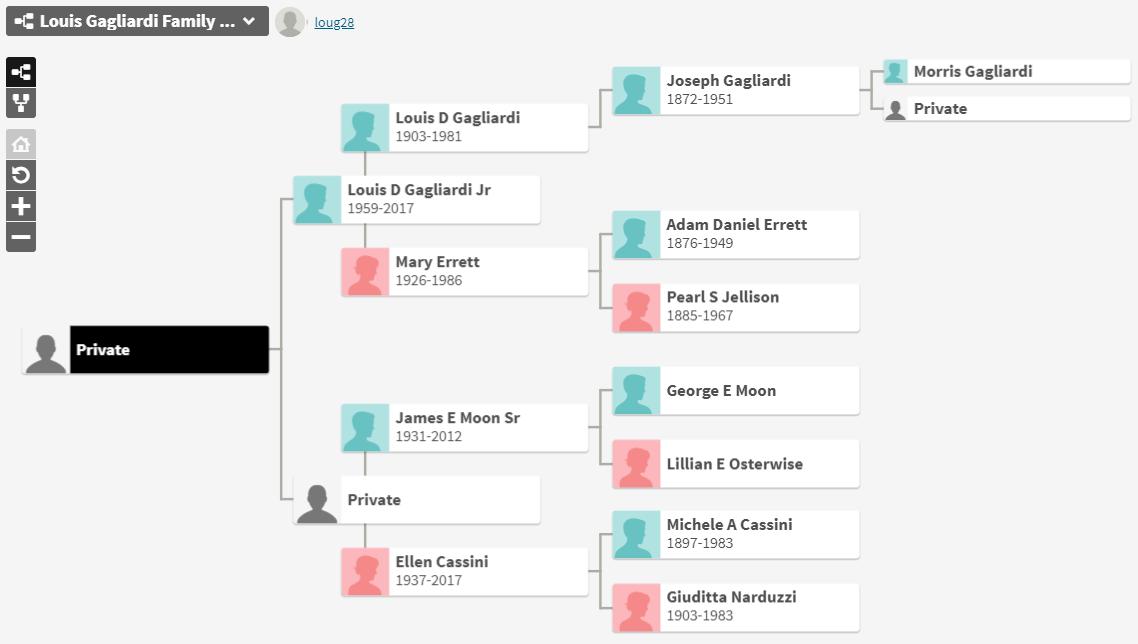Switch to vertical family view icon
Viewport: 1138px width, 644px height.
tap(21, 103)
